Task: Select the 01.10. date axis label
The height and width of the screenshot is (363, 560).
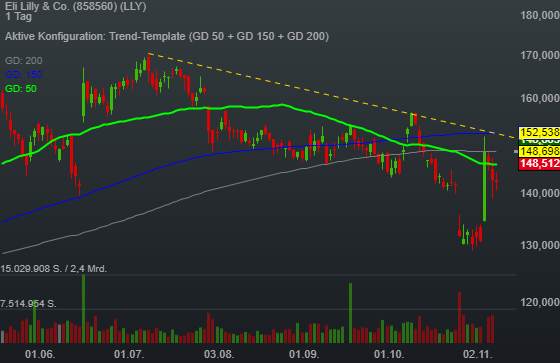Action: pyautogui.click(x=389, y=354)
